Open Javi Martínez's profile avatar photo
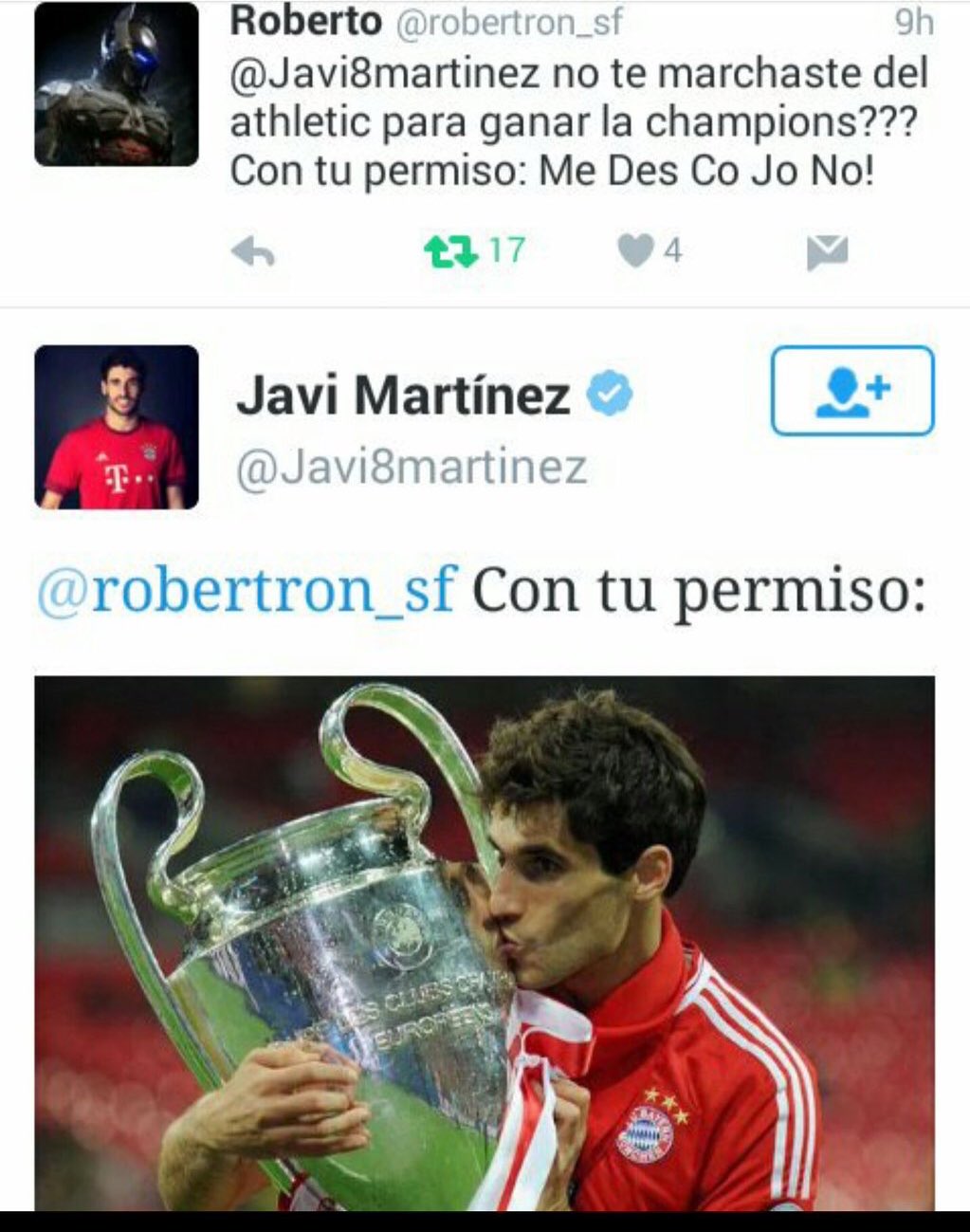 point(117,427)
